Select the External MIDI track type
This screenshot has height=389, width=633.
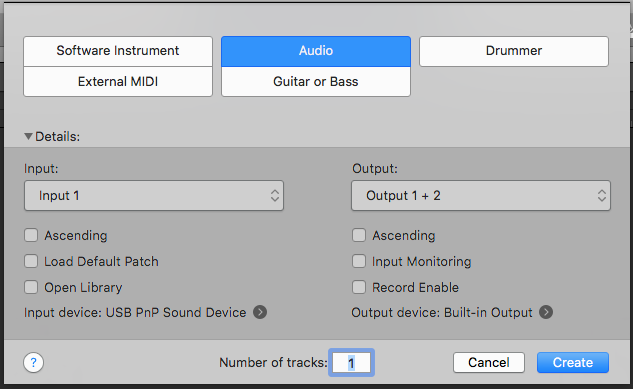118,82
